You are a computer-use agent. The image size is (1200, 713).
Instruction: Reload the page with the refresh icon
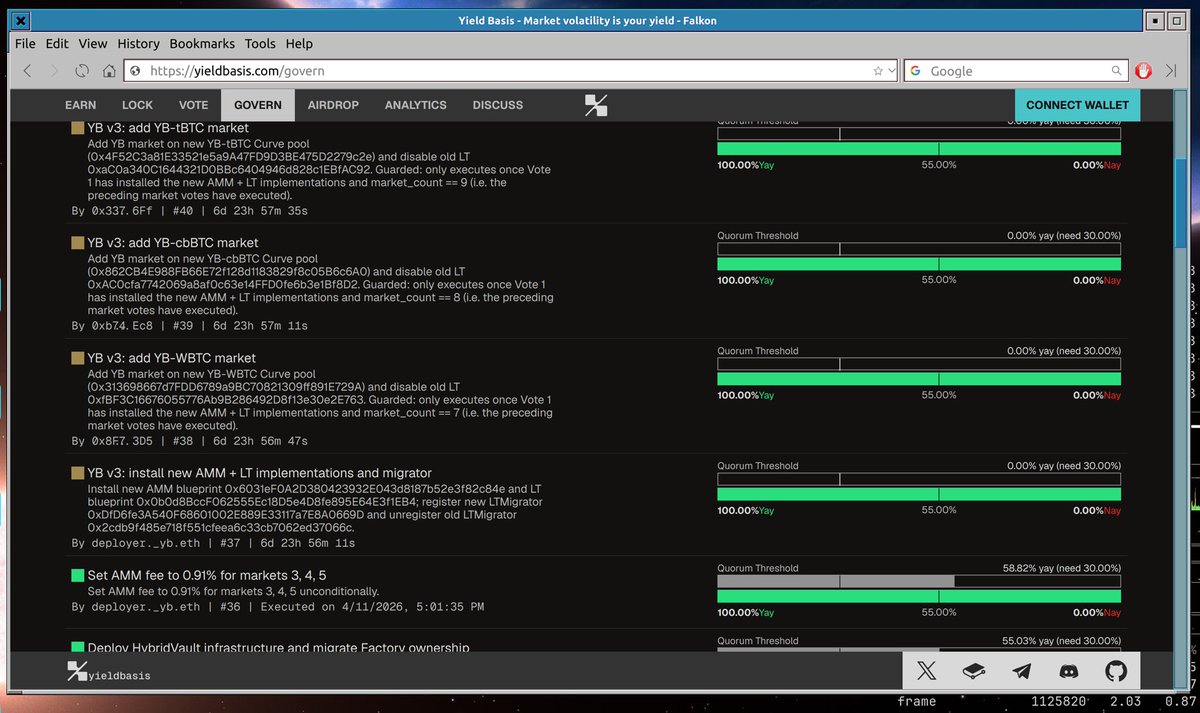[81, 71]
